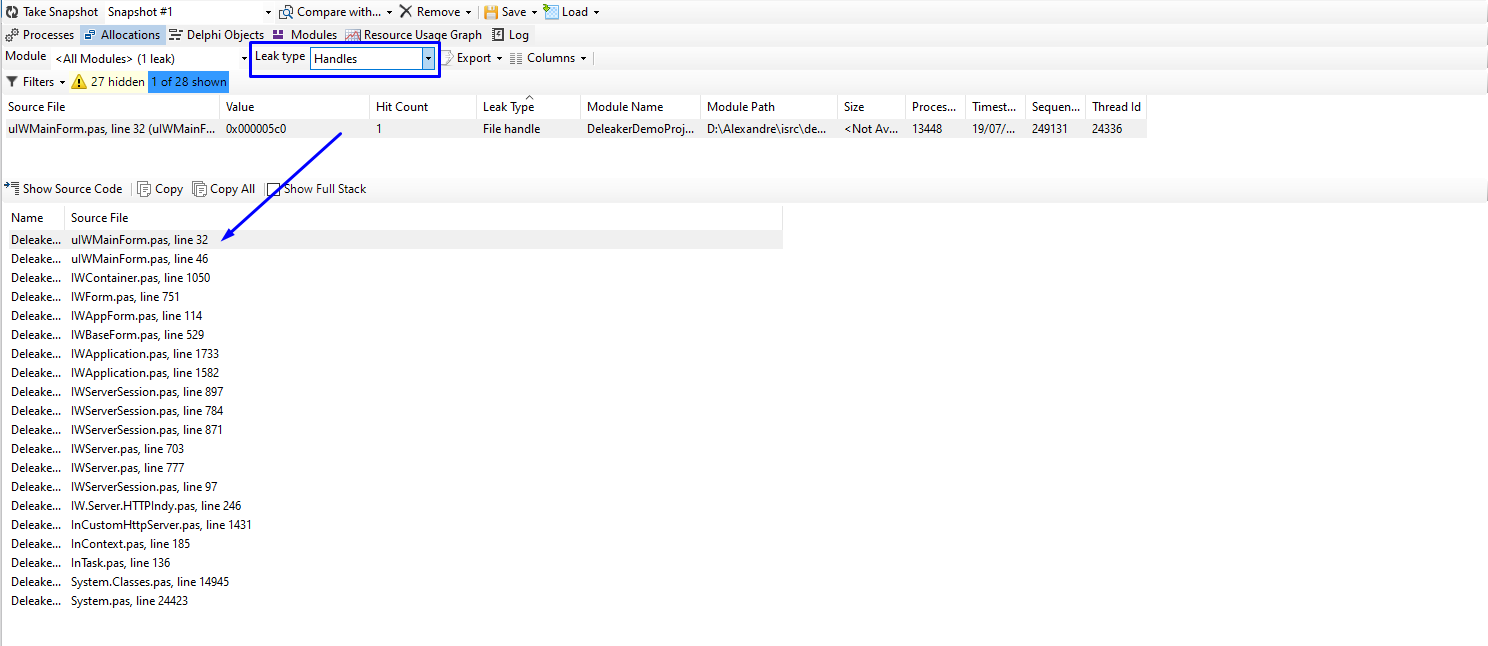Click the Load snapshot icon
The width and height of the screenshot is (1488, 646).
551,12
